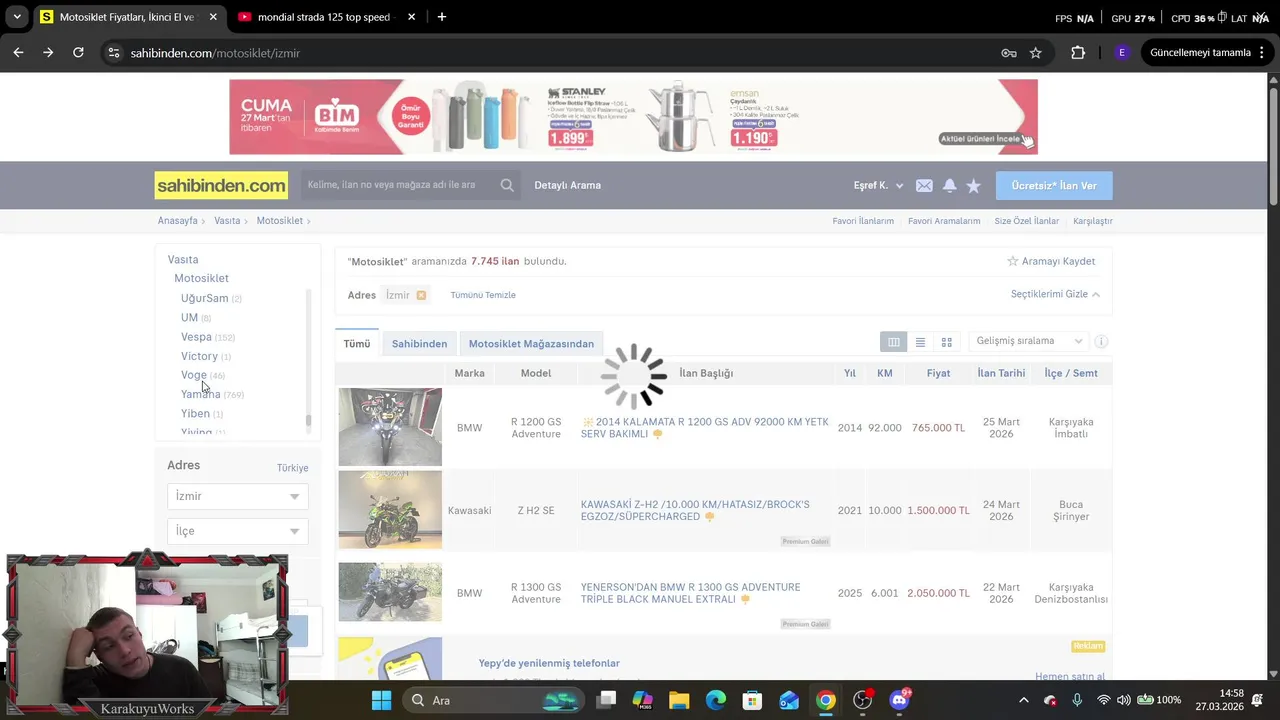
Task: Sort by Yıl column header
Action: point(849,373)
